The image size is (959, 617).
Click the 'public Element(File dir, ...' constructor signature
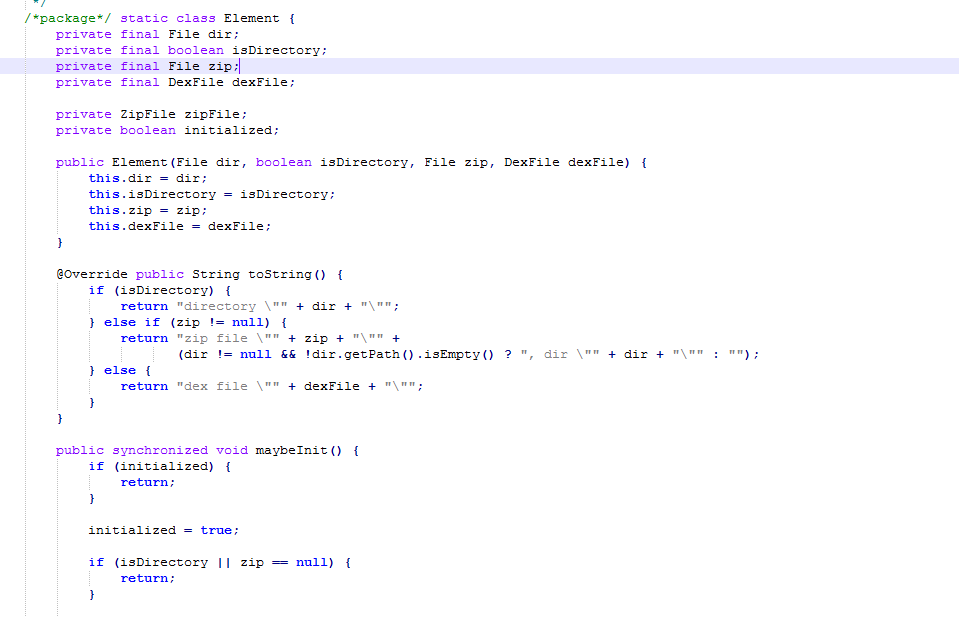click(352, 162)
